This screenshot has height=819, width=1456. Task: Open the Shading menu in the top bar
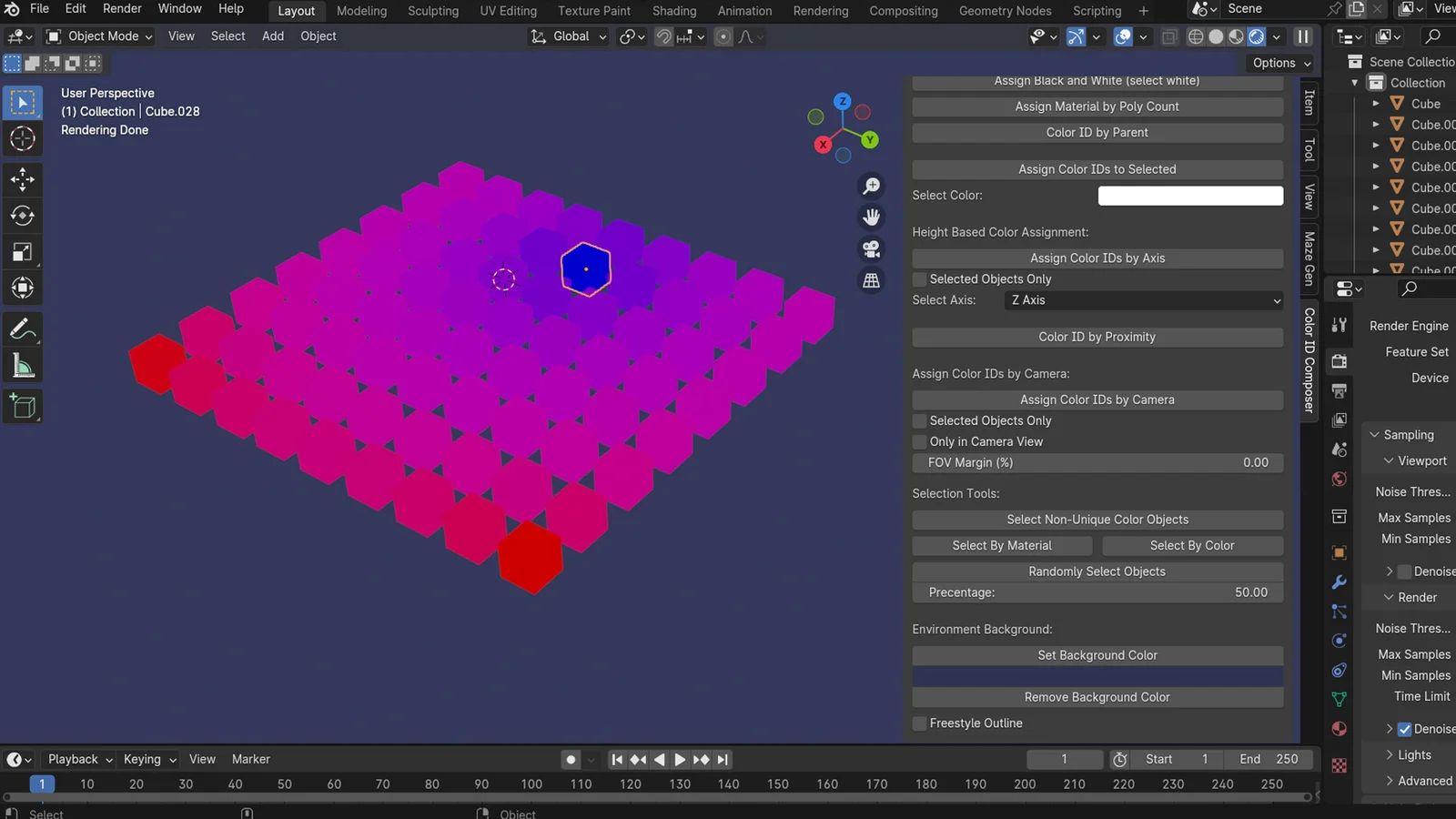coord(673,11)
